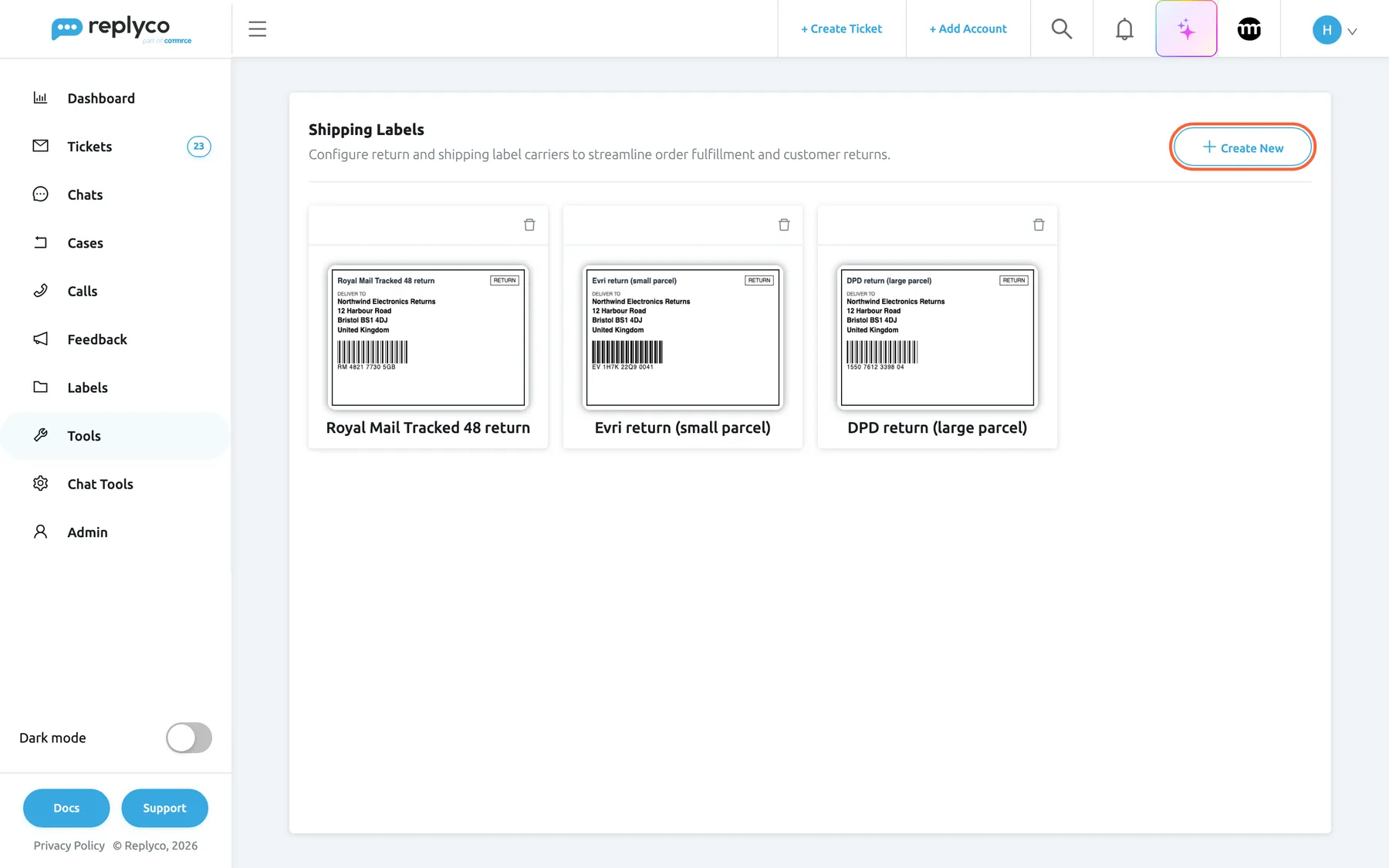
Task: Open the notifications bell
Action: 1124,29
